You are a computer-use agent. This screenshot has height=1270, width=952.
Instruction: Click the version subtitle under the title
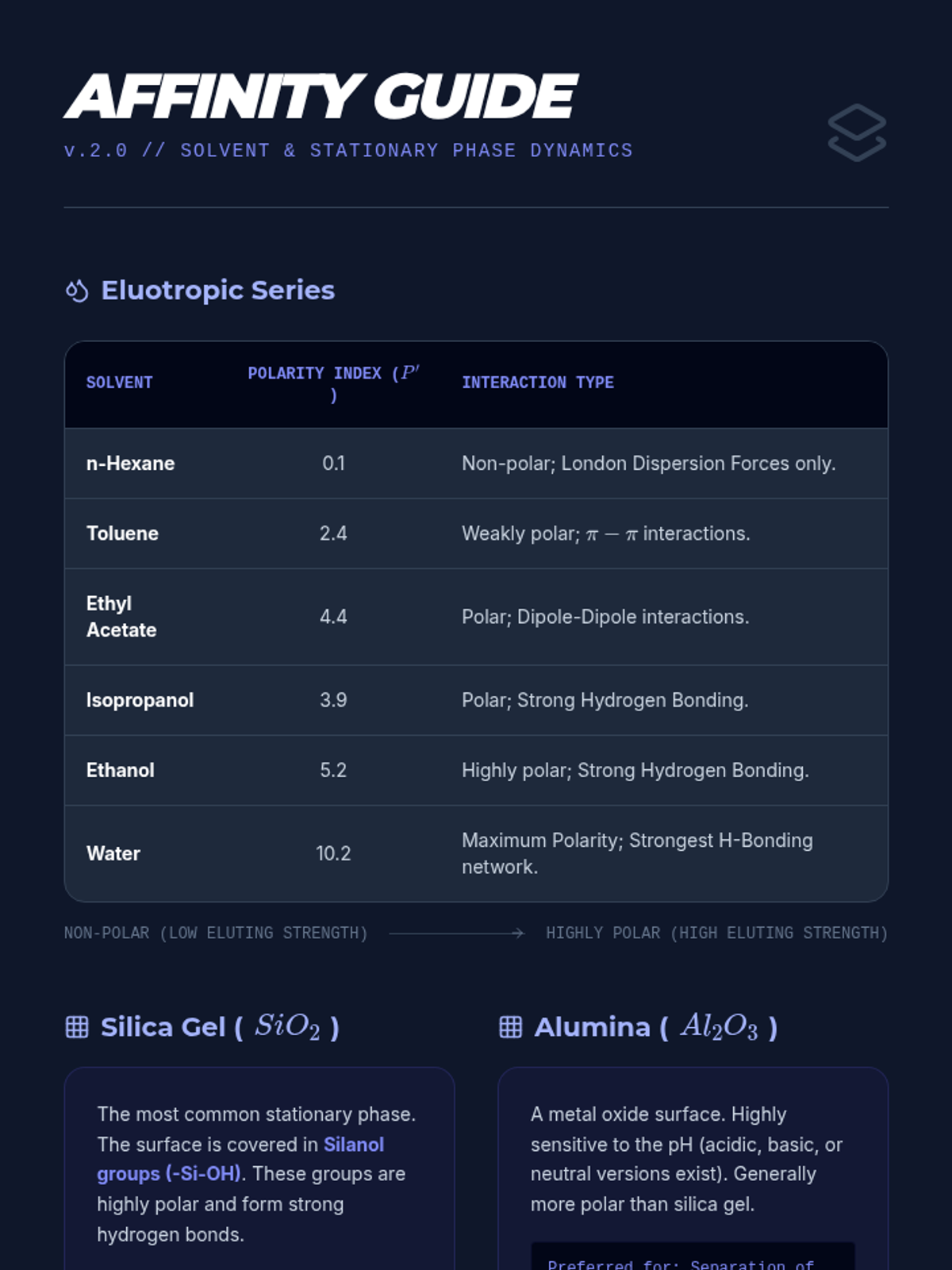[x=348, y=151]
